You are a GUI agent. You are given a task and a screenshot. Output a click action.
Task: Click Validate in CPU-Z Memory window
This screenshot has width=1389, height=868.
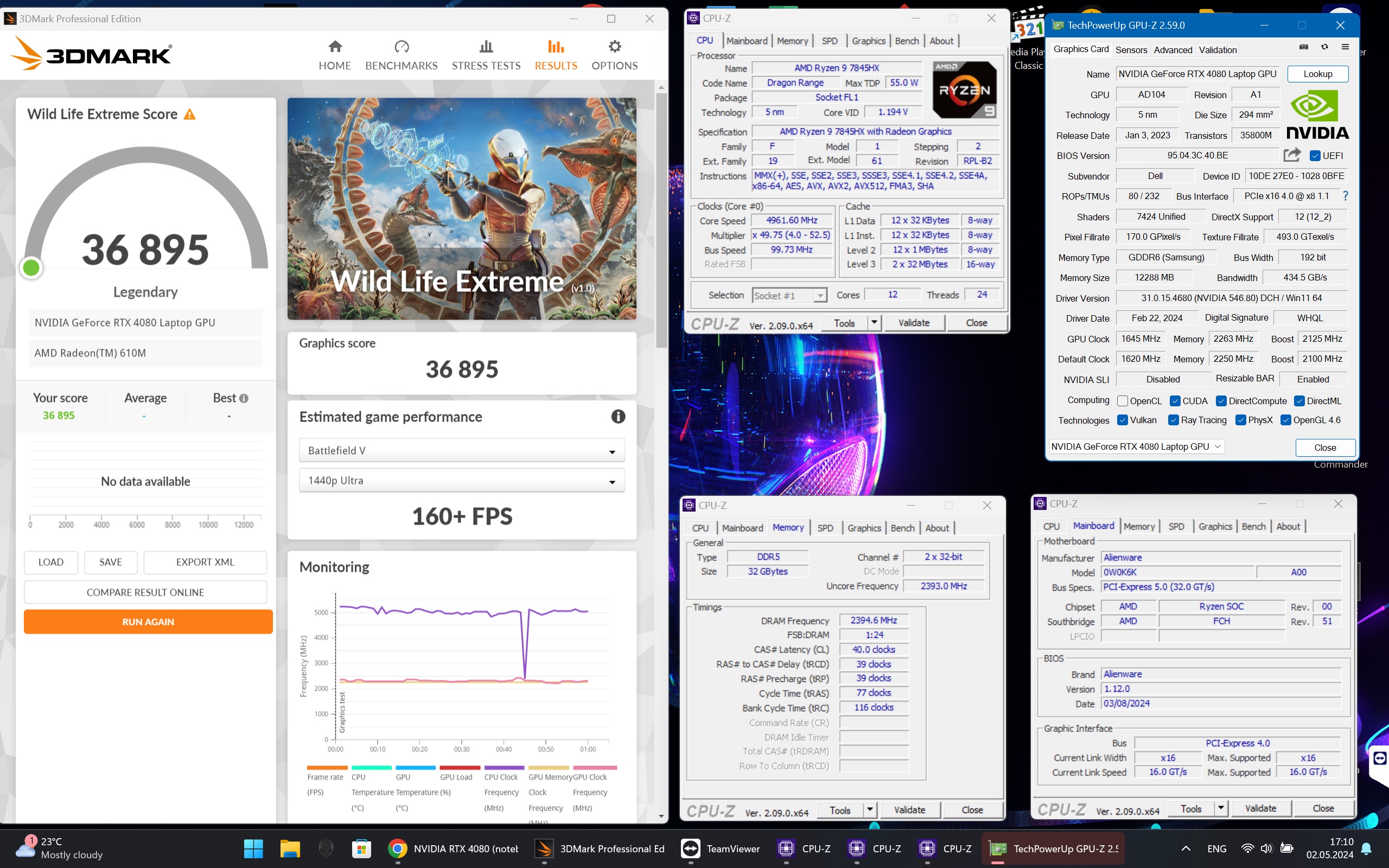tap(909, 810)
